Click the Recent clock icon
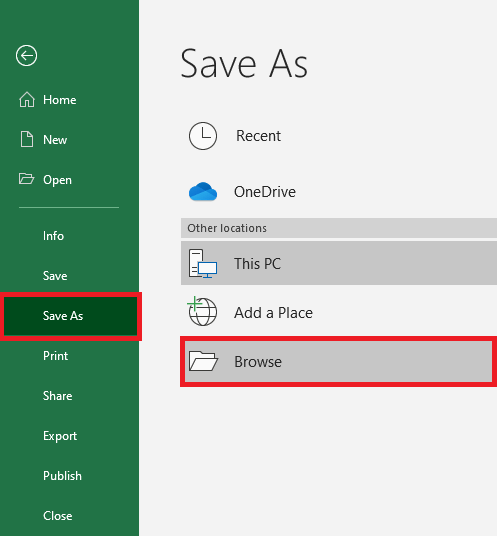This screenshot has height=536, width=497. pos(203,136)
